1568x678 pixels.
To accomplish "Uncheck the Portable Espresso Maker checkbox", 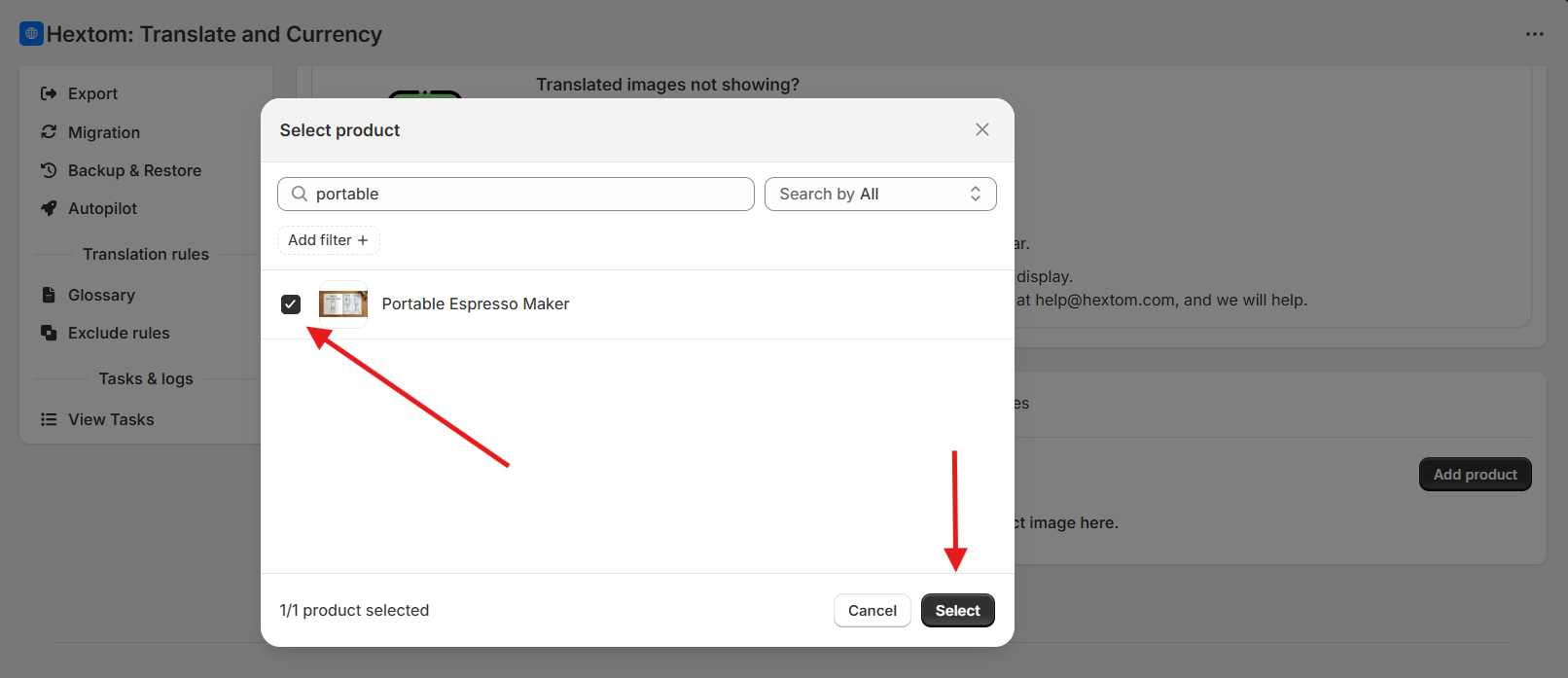I will [291, 304].
